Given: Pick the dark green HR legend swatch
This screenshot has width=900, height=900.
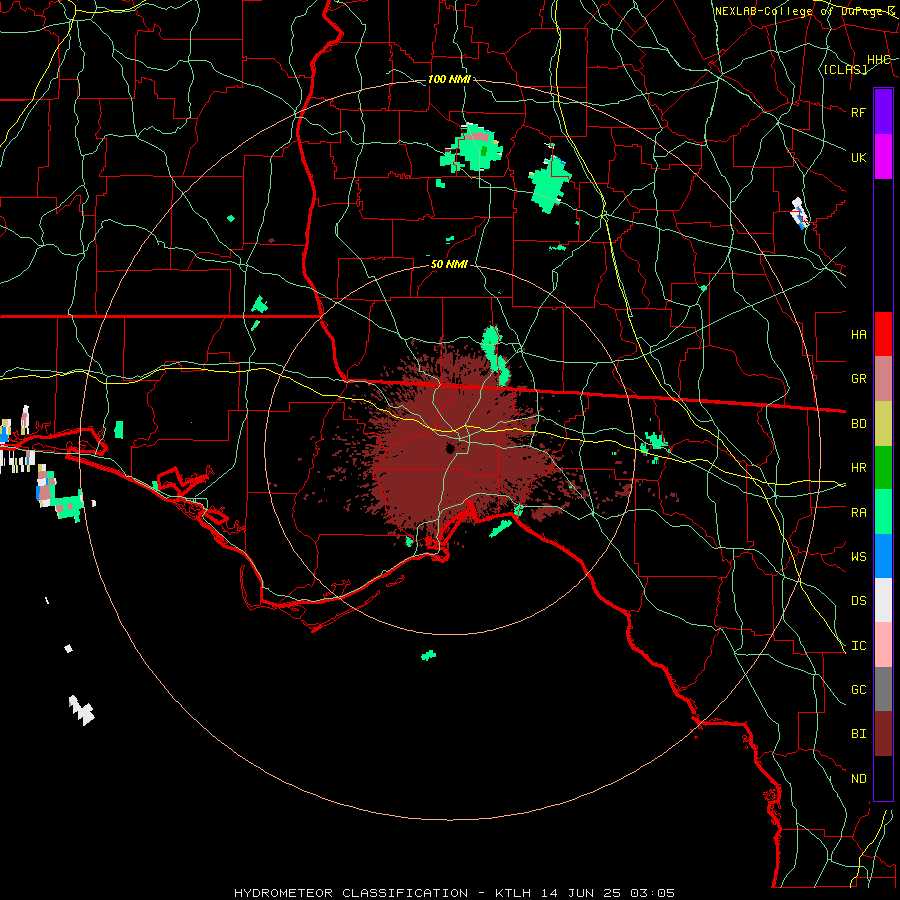Looking at the screenshot, I should point(883,467).
